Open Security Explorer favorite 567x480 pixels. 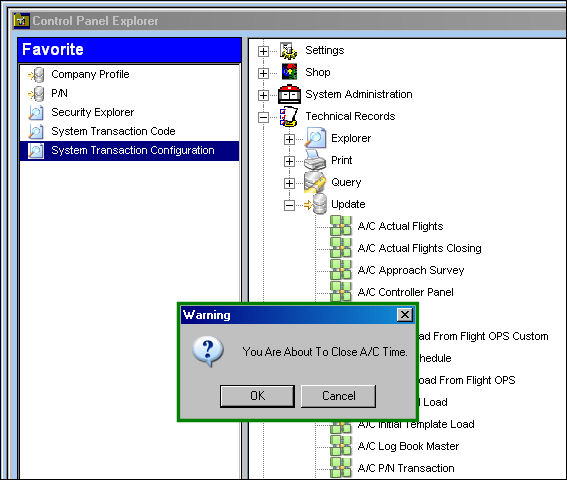point(93,112)
